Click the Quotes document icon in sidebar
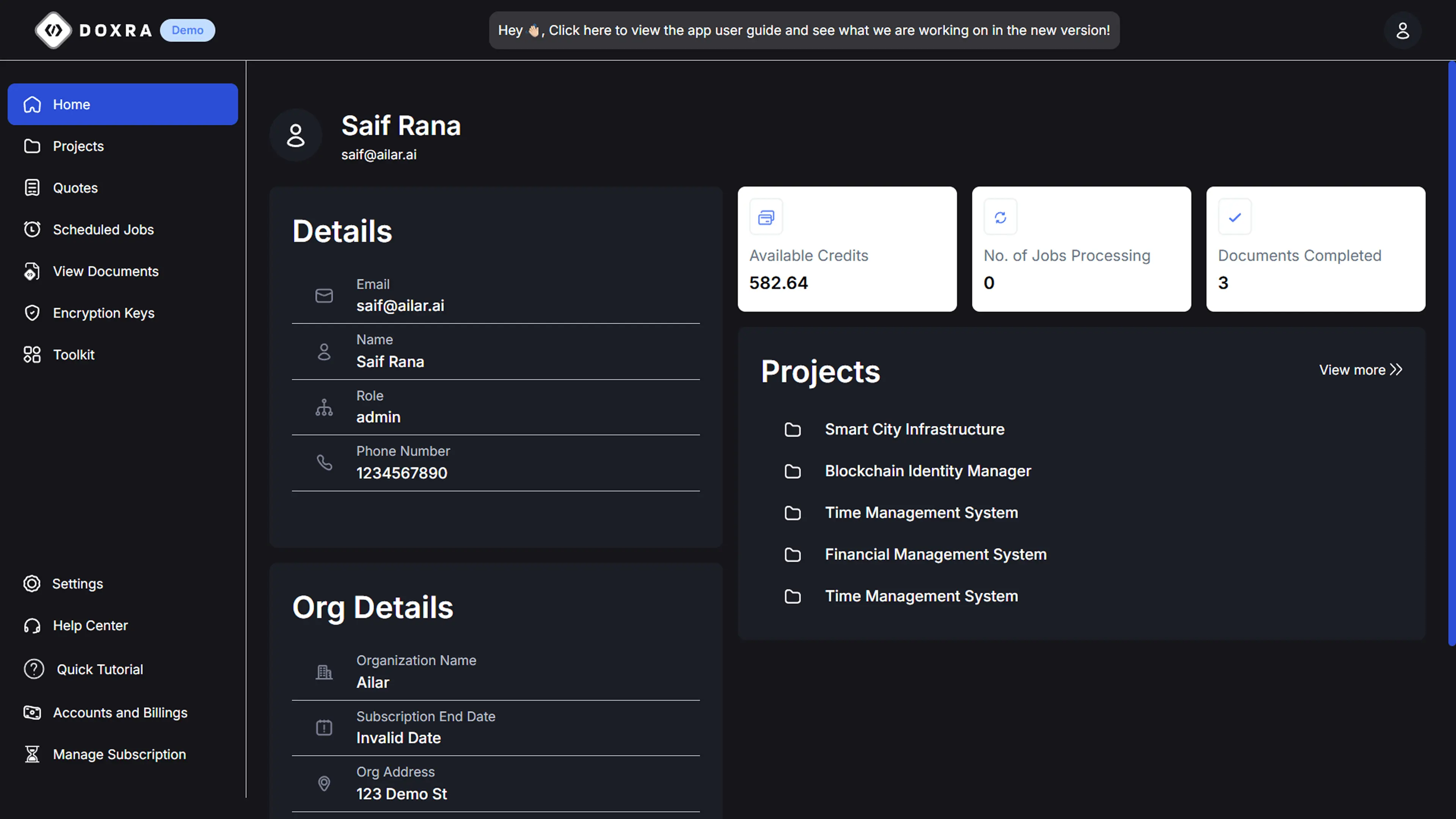Image resolution: width=1456 pixels, height=819 pixels. click(x=32, y=188)
